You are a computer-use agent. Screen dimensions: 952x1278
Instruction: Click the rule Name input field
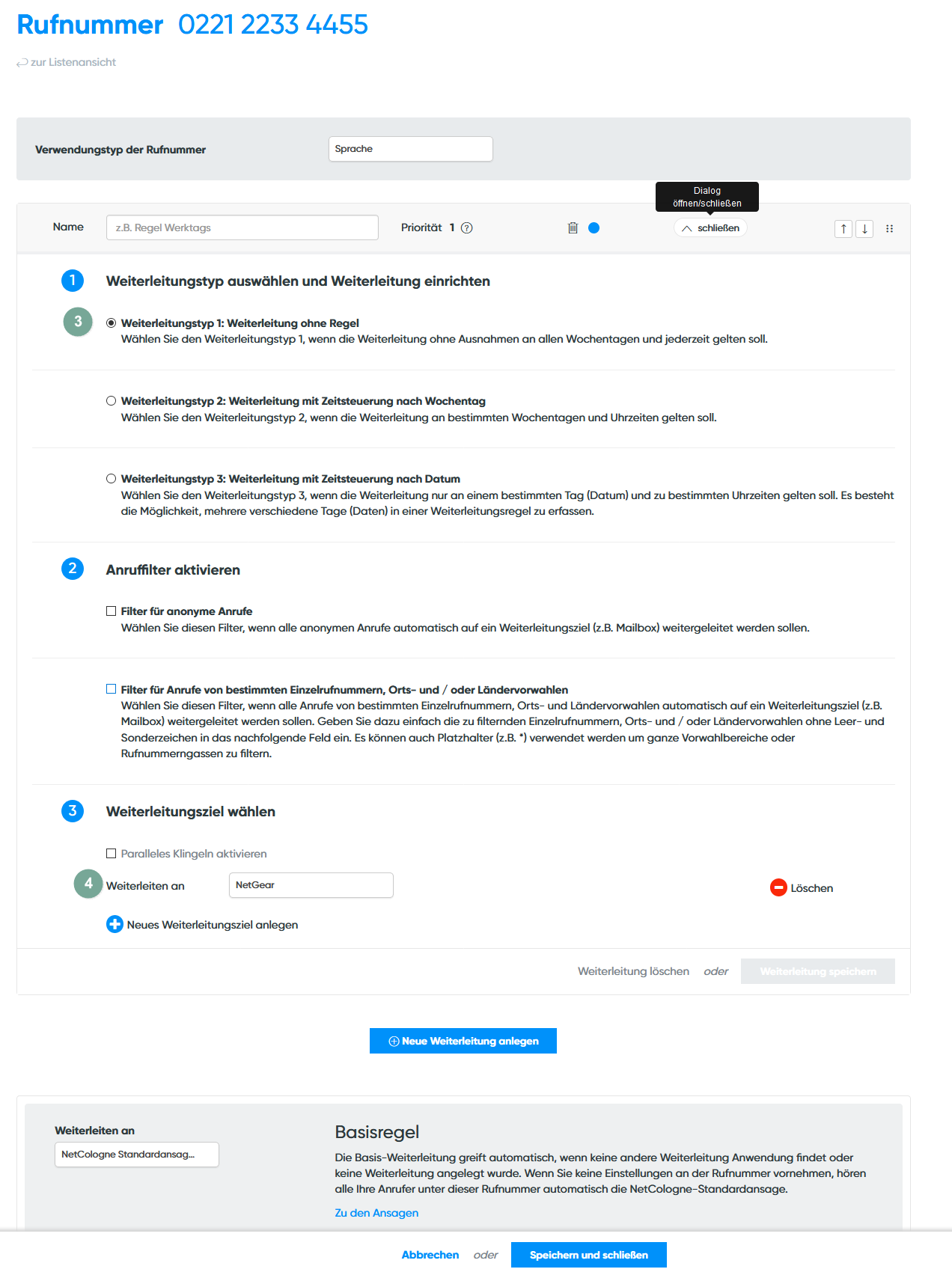click(242, 227)
